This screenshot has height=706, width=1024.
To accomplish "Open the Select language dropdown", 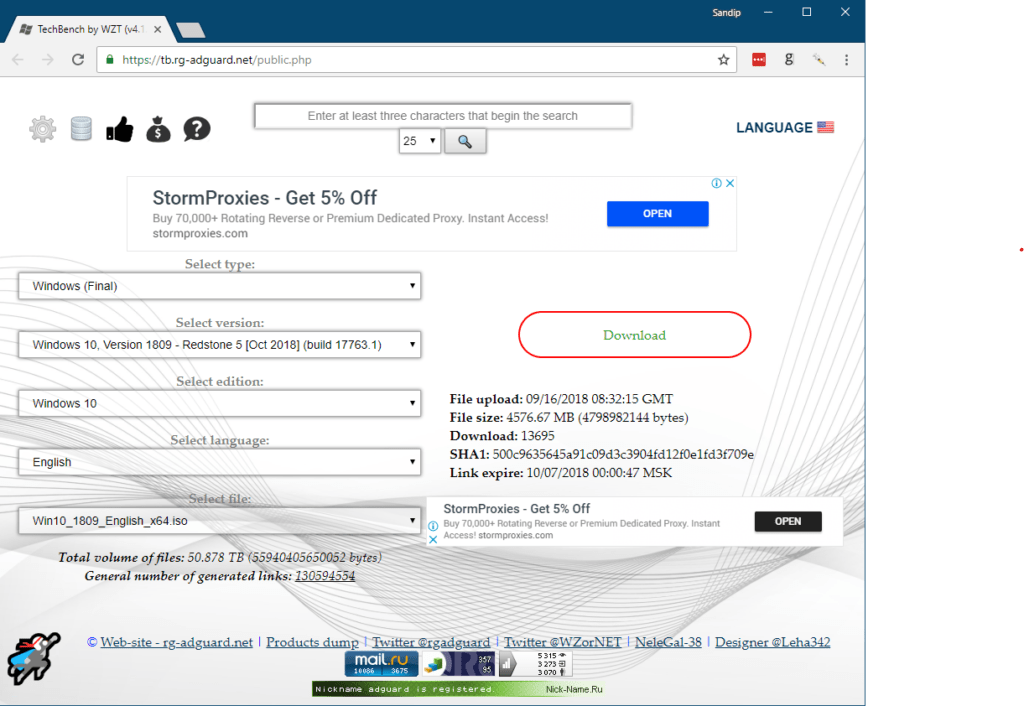I will point(219,461).
